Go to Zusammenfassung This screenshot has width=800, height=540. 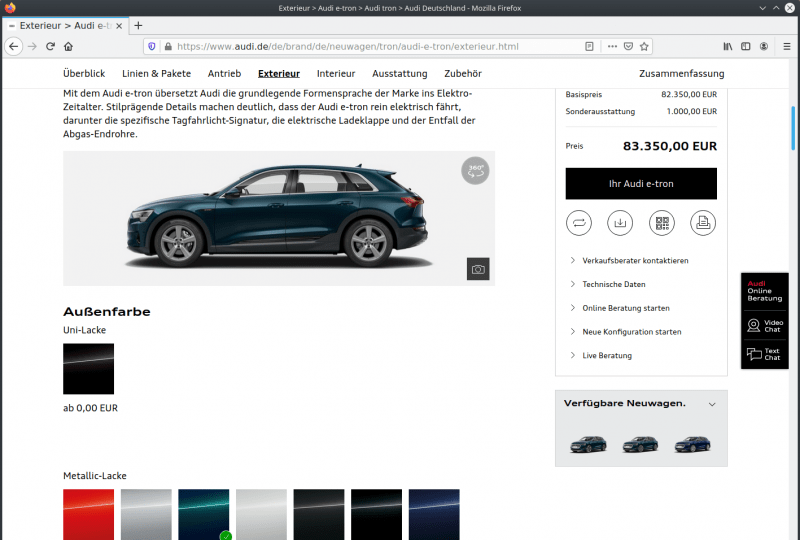click(681, 73)
